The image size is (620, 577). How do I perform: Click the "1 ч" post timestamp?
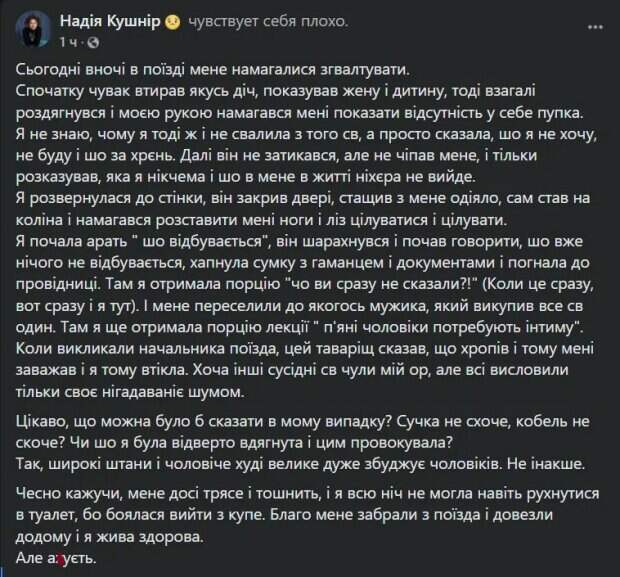pos(68,42)
